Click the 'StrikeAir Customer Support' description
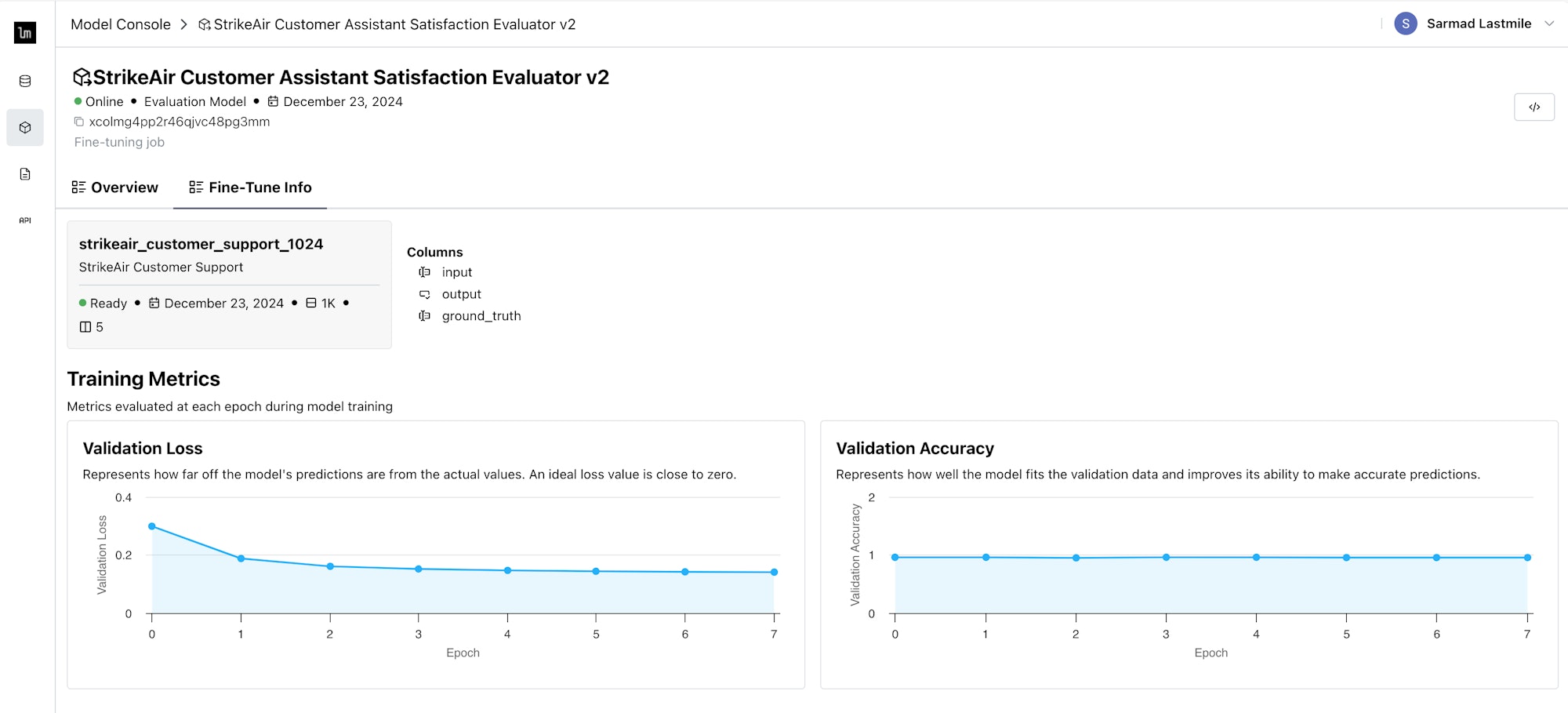 coord(161,267)
